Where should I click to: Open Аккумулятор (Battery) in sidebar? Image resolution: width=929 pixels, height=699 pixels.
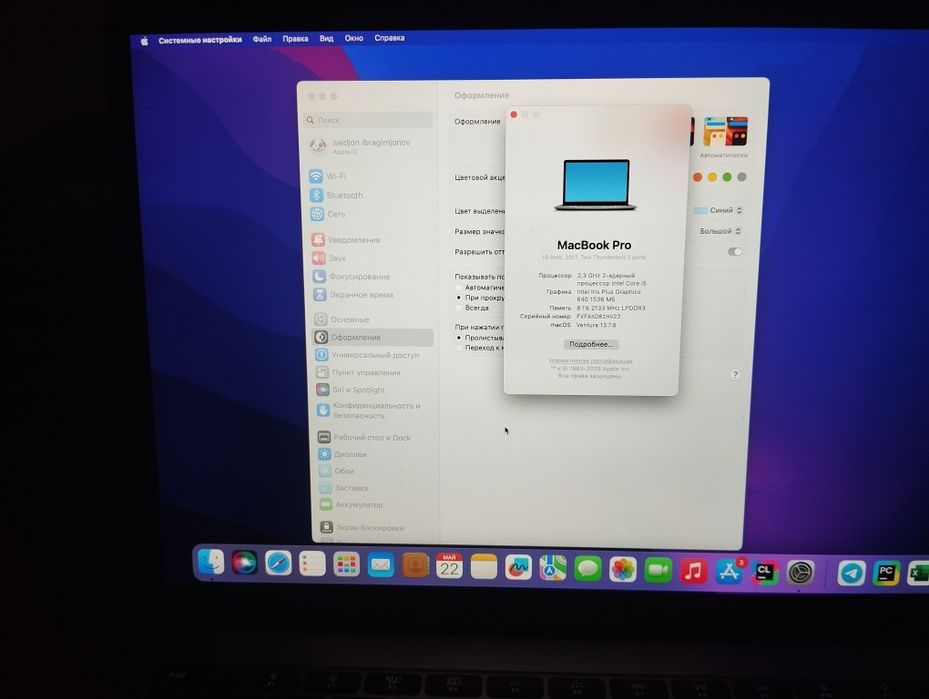[352, 505]
